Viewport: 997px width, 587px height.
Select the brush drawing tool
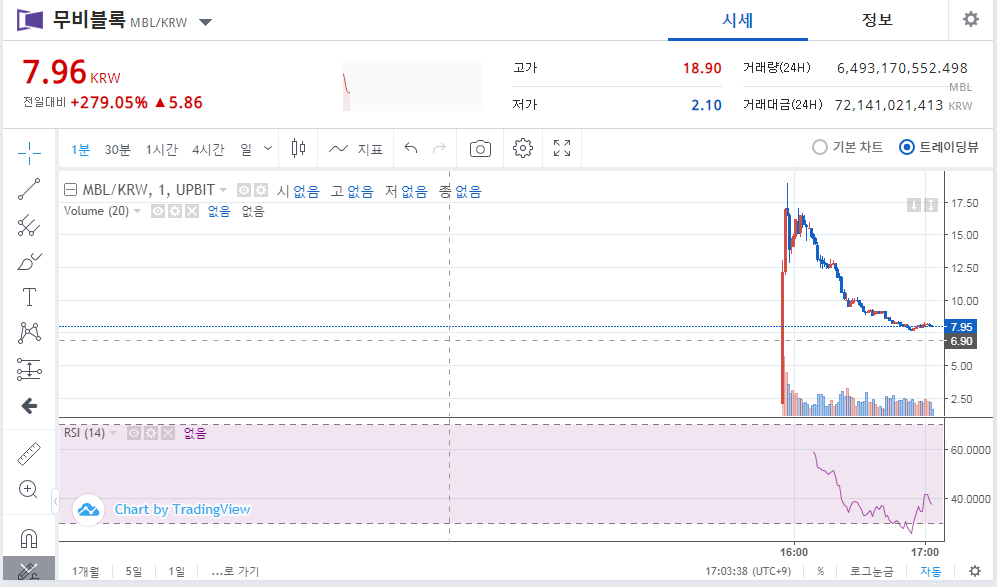[x=29, y=261]
